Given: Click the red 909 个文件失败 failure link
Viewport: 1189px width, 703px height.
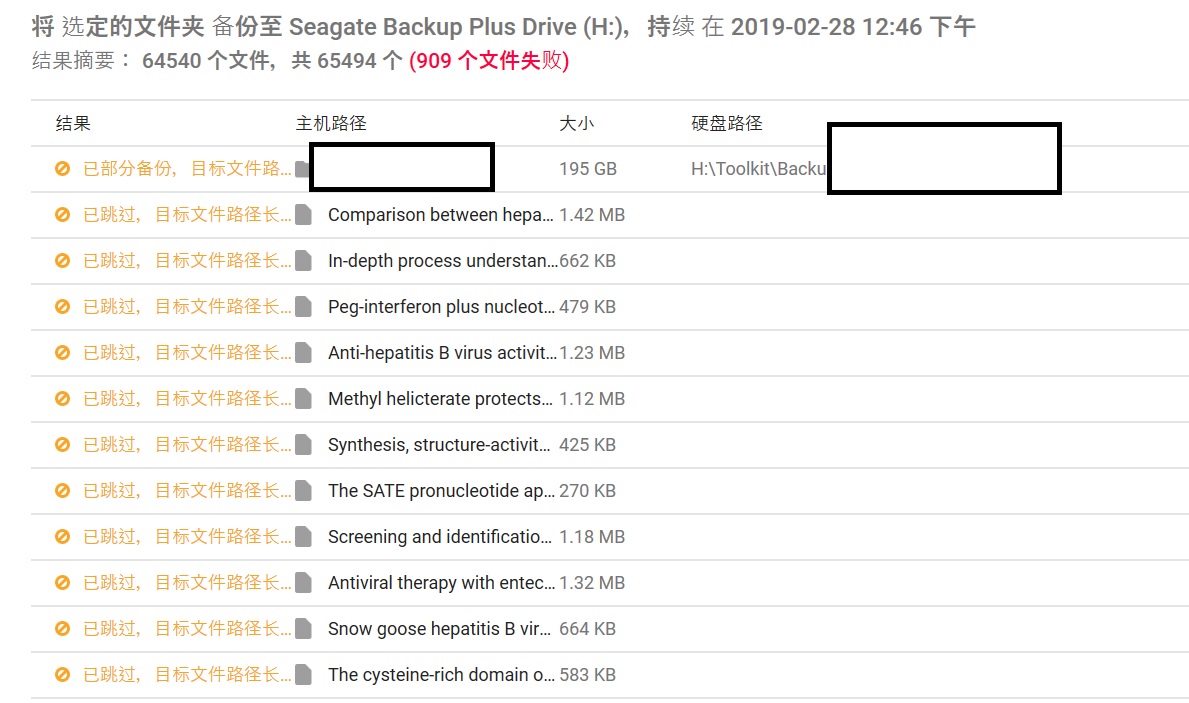Looking at the screenshot, I should click(489, 61).
